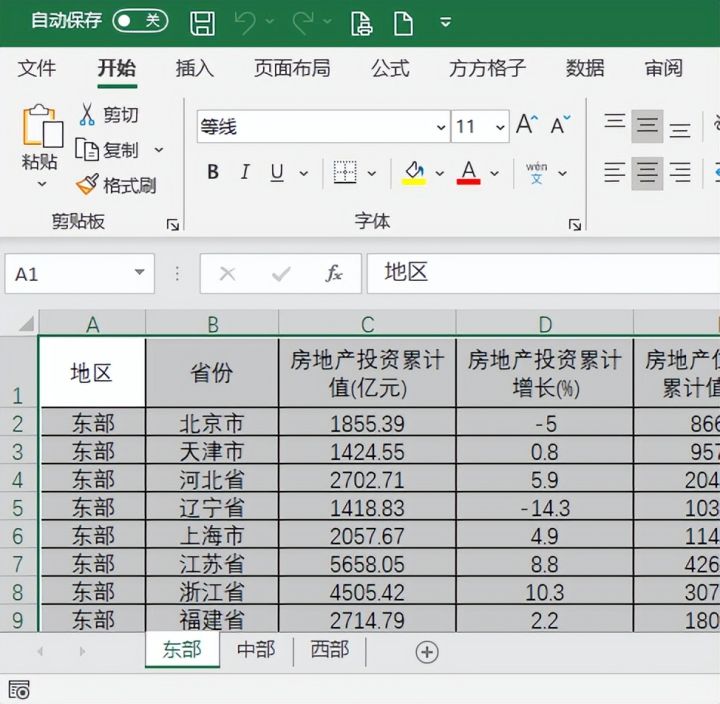Click the Print Preview icon
This screenshot has height=704, width=720.
pos(362,23)
